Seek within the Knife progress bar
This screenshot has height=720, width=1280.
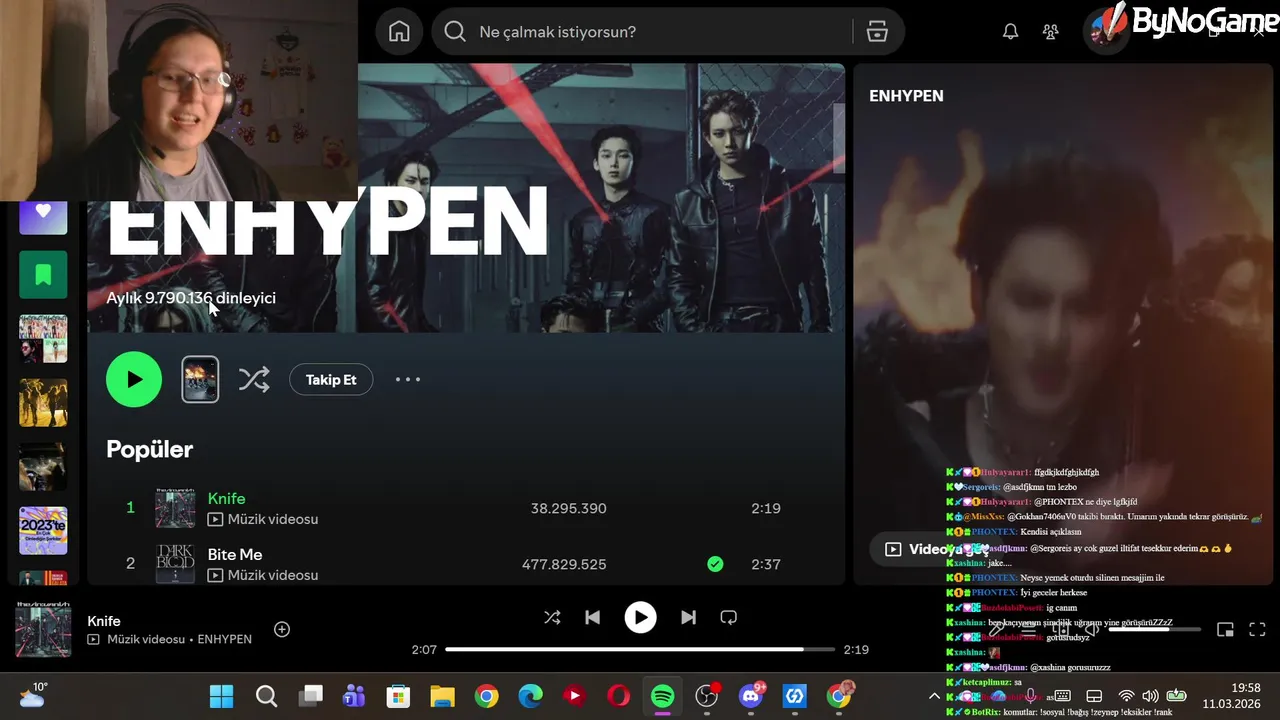[640, 649]
